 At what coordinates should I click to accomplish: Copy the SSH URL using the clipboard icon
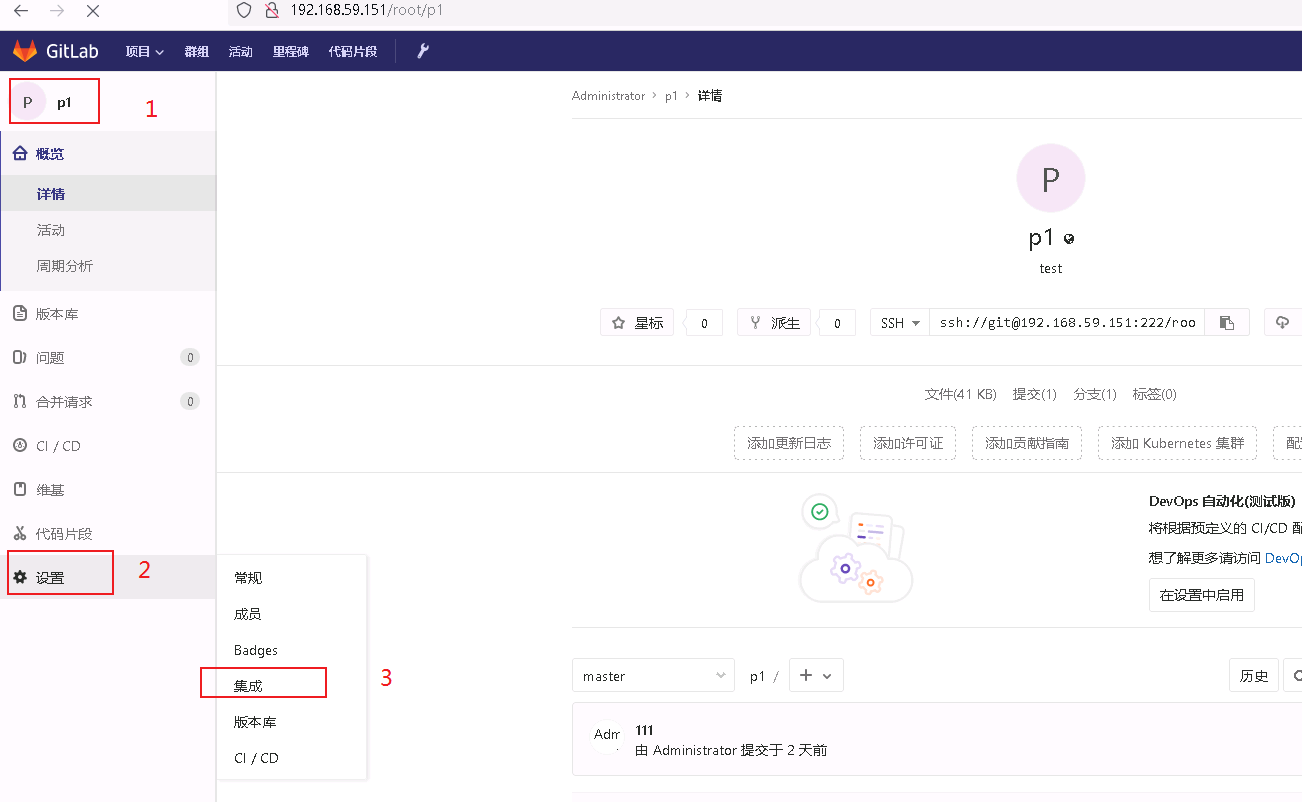tap(1227, 322)
